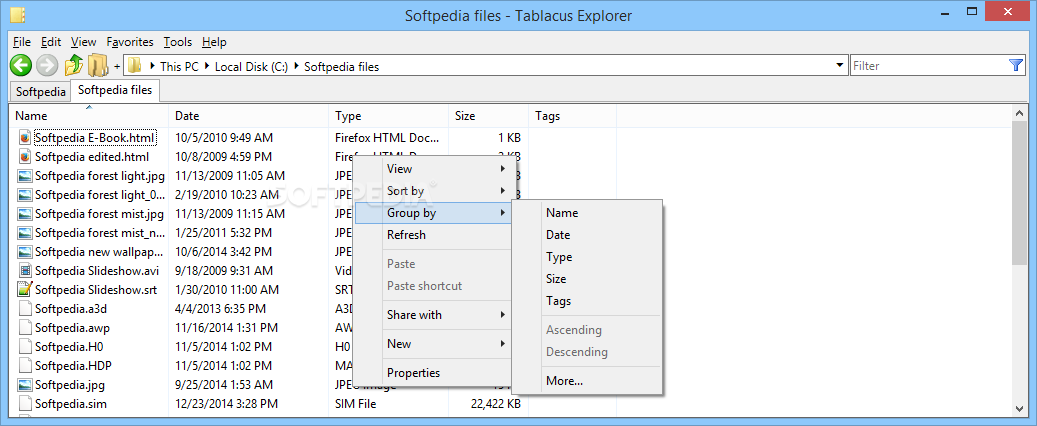Click image icon of Softpedia.jpg

tap(25, 384)
